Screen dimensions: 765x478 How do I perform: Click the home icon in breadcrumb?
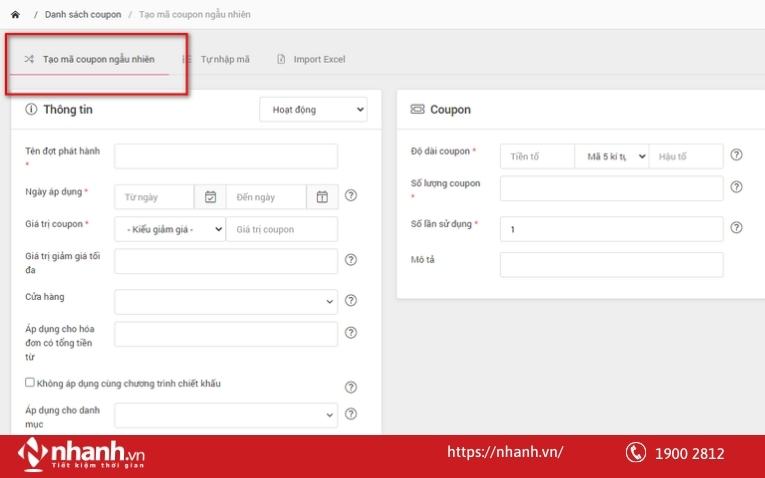(15, 15)
